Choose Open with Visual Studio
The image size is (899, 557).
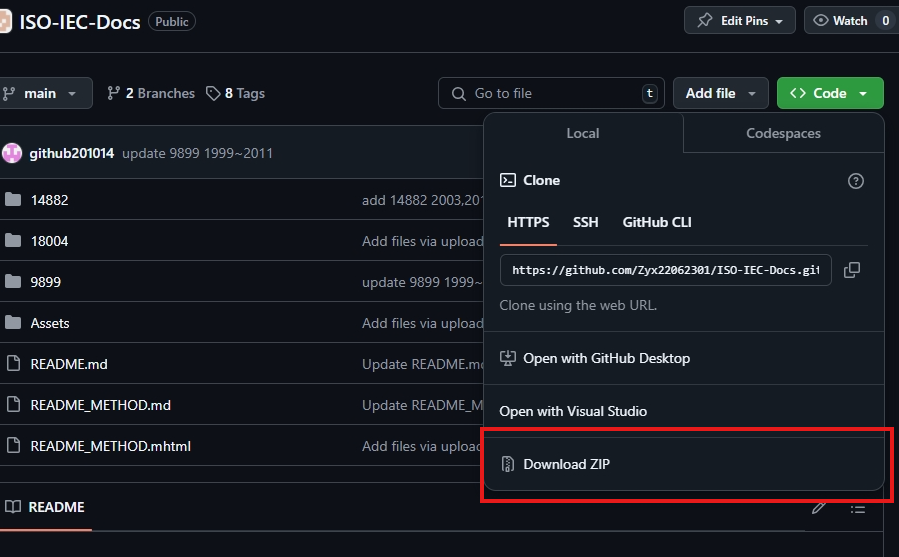(x=684, y=411)
